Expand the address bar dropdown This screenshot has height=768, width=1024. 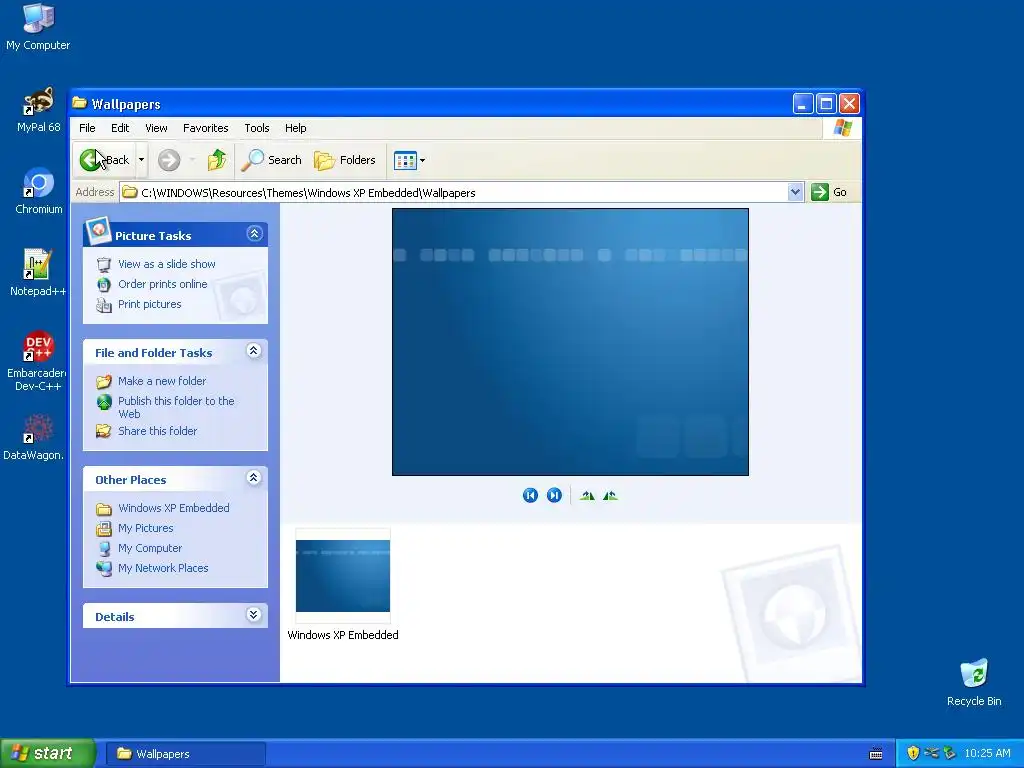pos(795,192)
